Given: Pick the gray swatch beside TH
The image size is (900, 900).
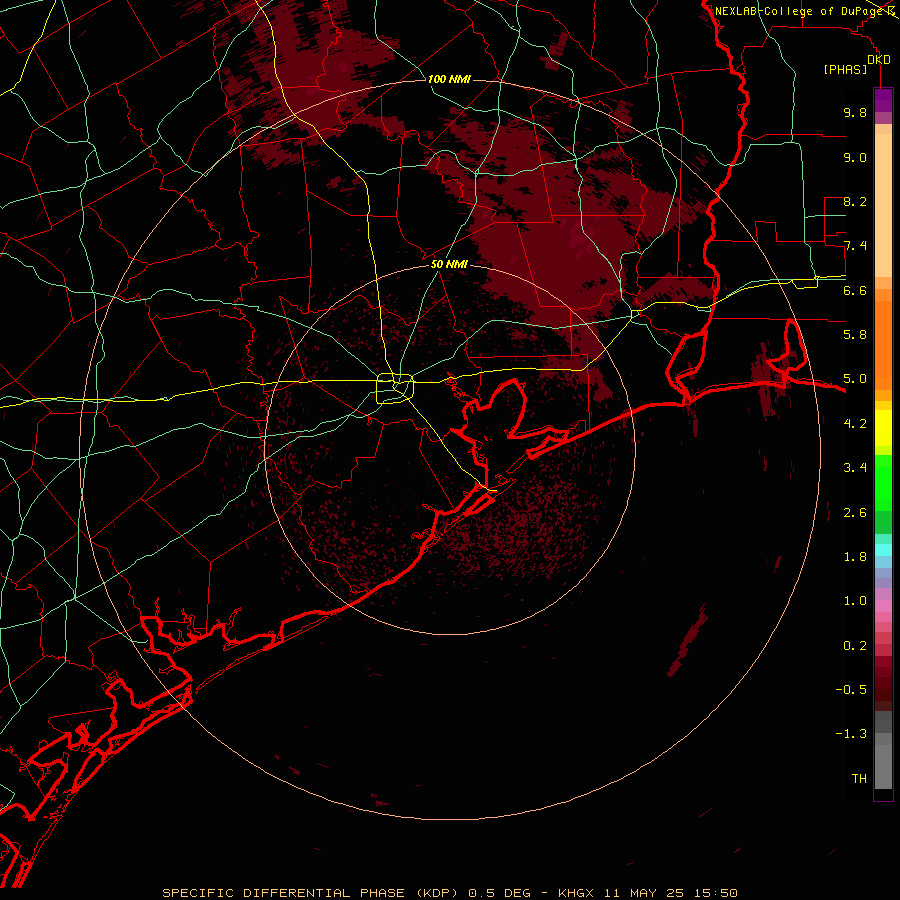Looking at the screenshot, I should pos(883,769).
